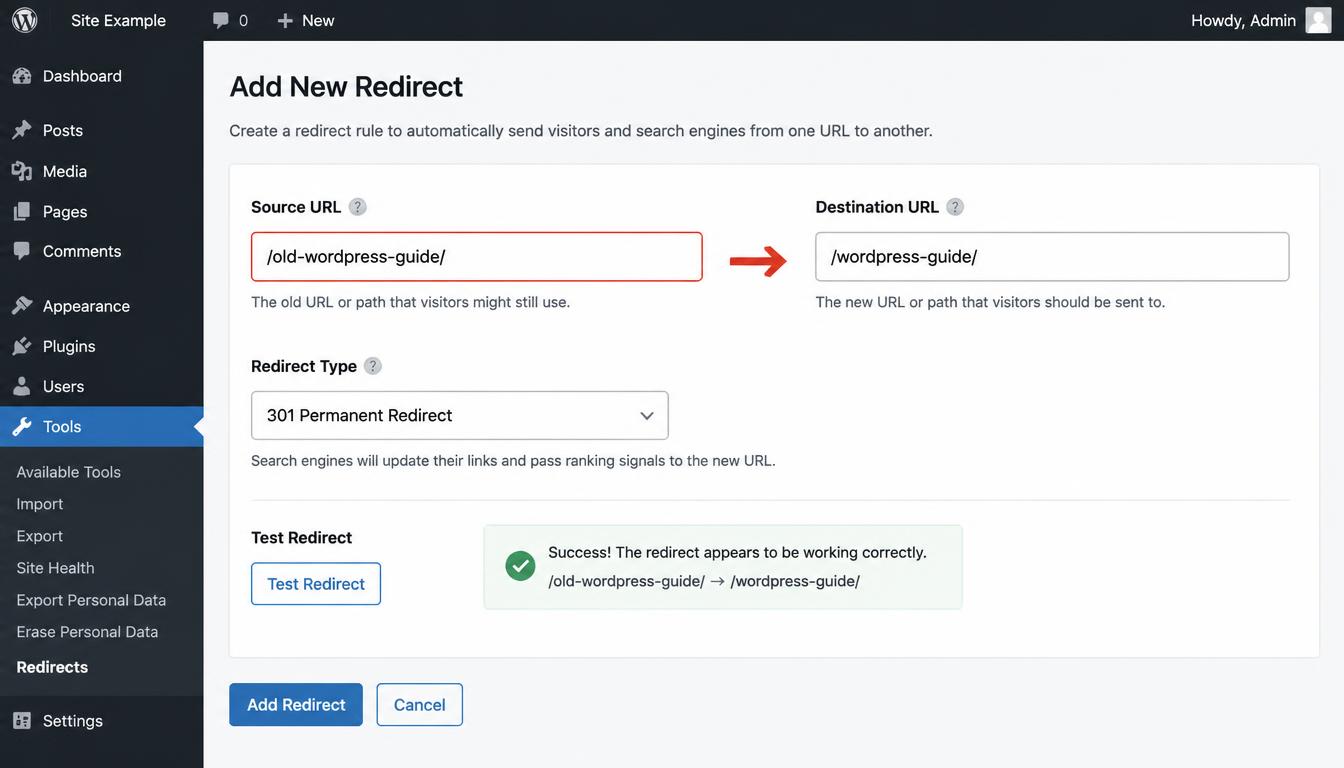Click the green success checkmark icon
Image resolution: width=1344 pixels, height=768 pixels.
point(520,566)
